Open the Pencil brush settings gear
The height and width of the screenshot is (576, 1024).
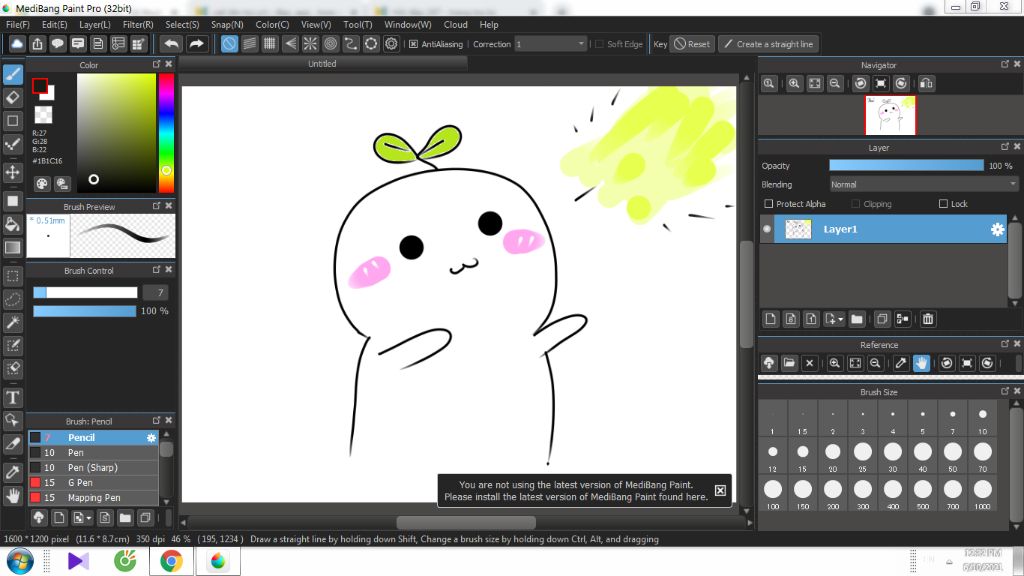coord(151,438)
